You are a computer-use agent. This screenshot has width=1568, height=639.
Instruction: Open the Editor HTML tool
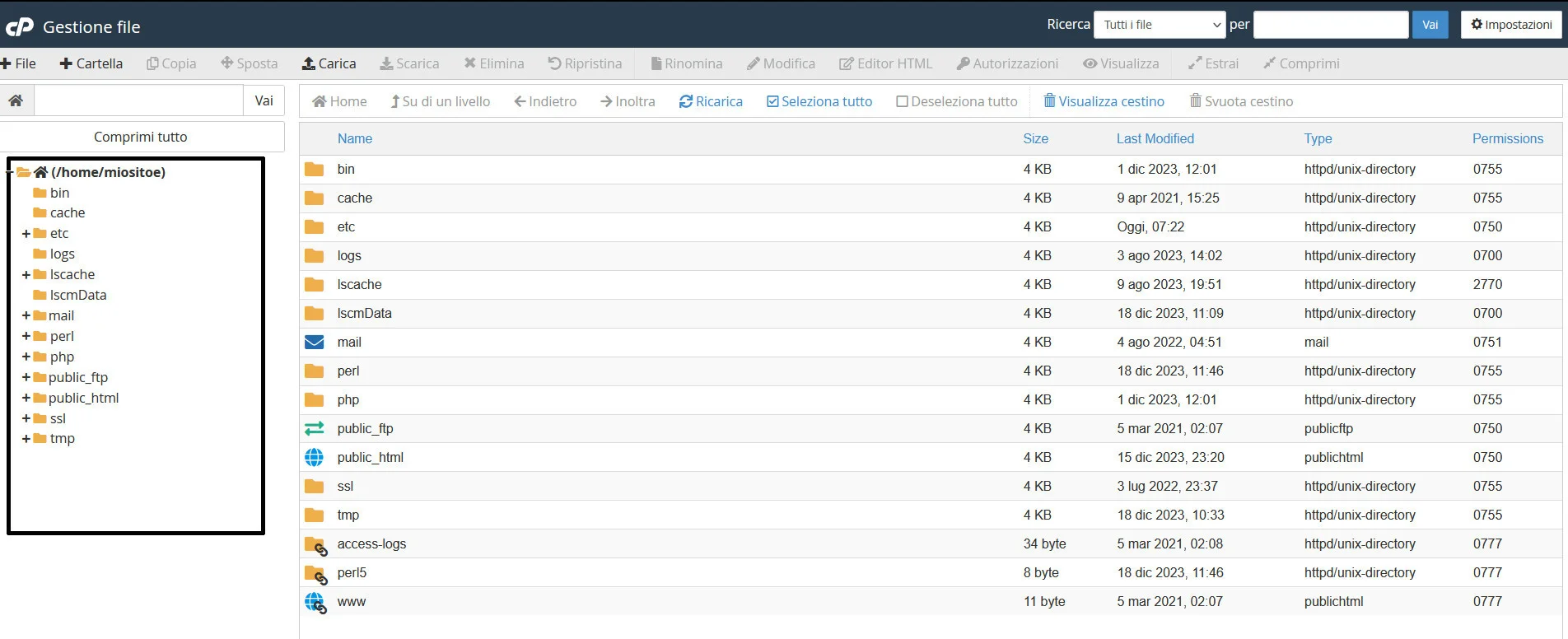885,63
